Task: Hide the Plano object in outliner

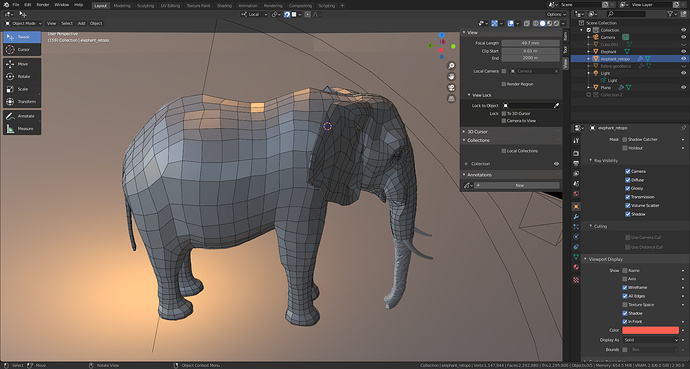Action: [x=683, y=88]
